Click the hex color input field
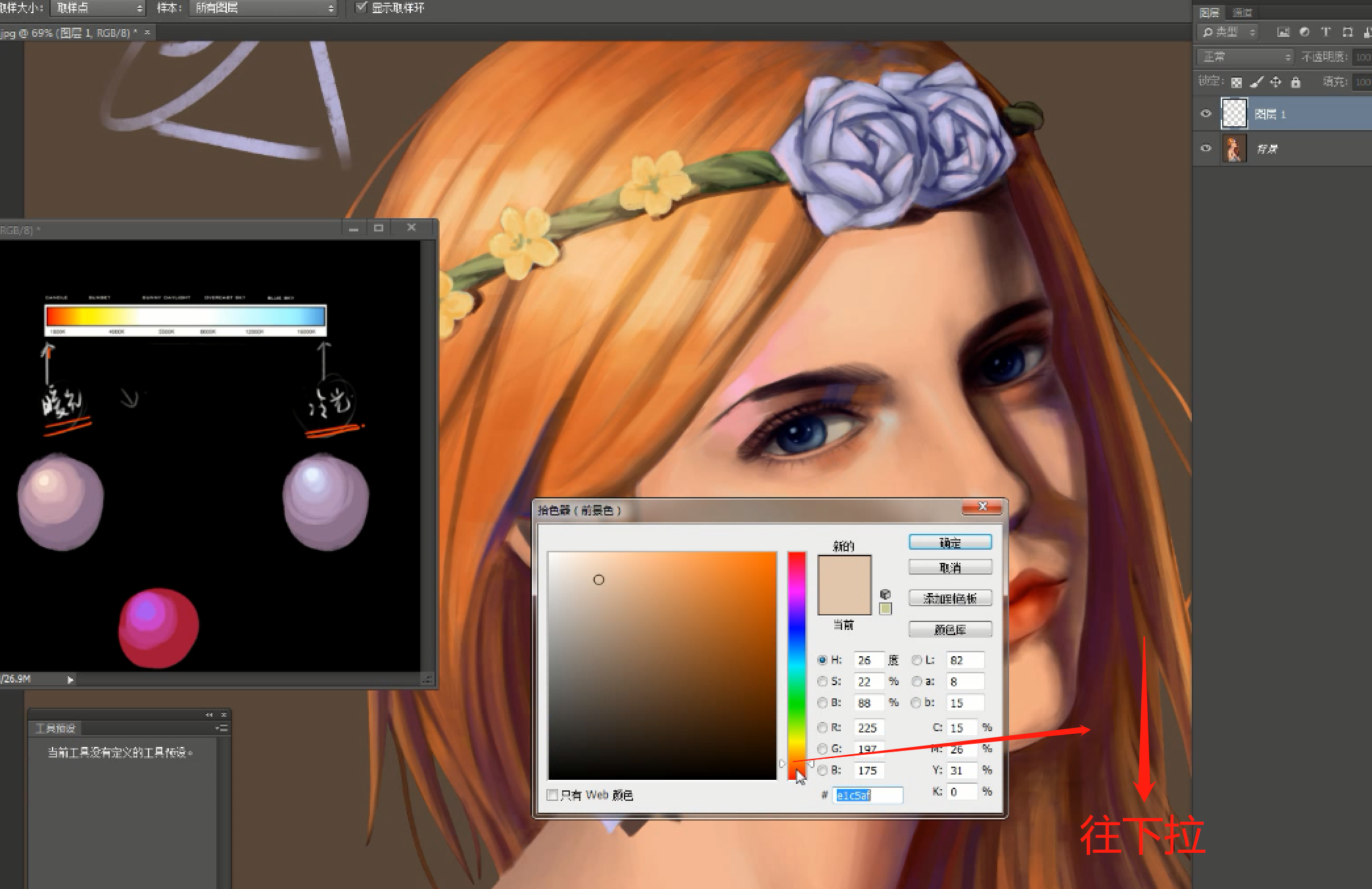The image size is (1372, 889). click(868, 795)
